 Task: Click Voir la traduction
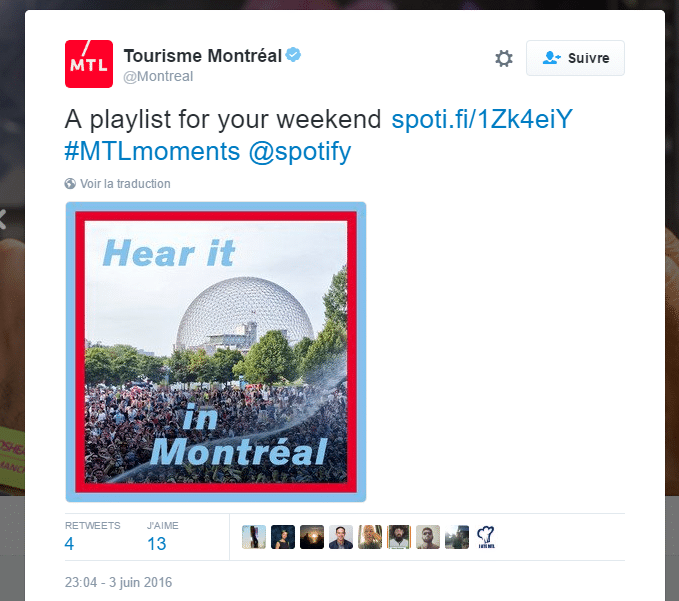click(125, 184)
